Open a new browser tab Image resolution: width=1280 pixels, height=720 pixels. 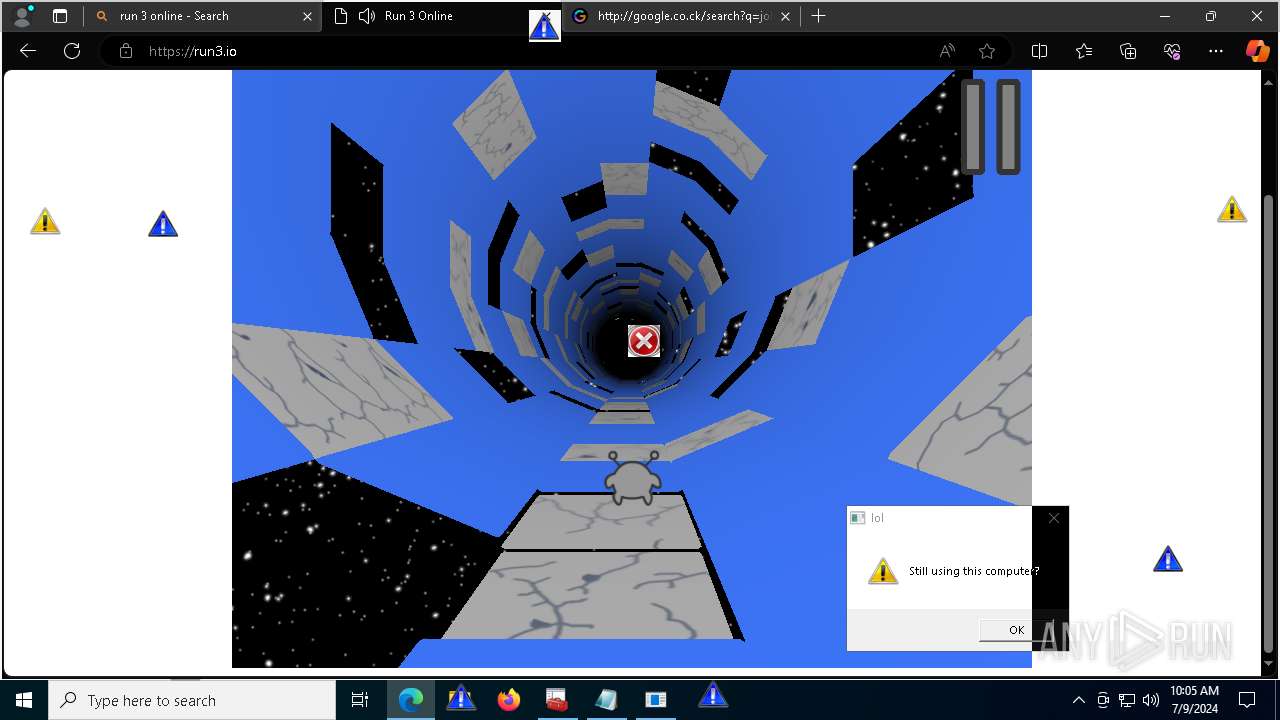(818, 16)
